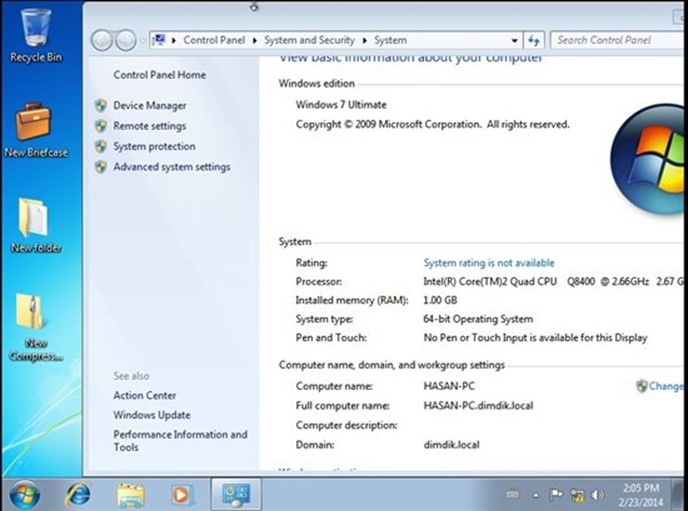Open the Start menu orb
This screenshot has width=688, height=511.
[25, 495]
